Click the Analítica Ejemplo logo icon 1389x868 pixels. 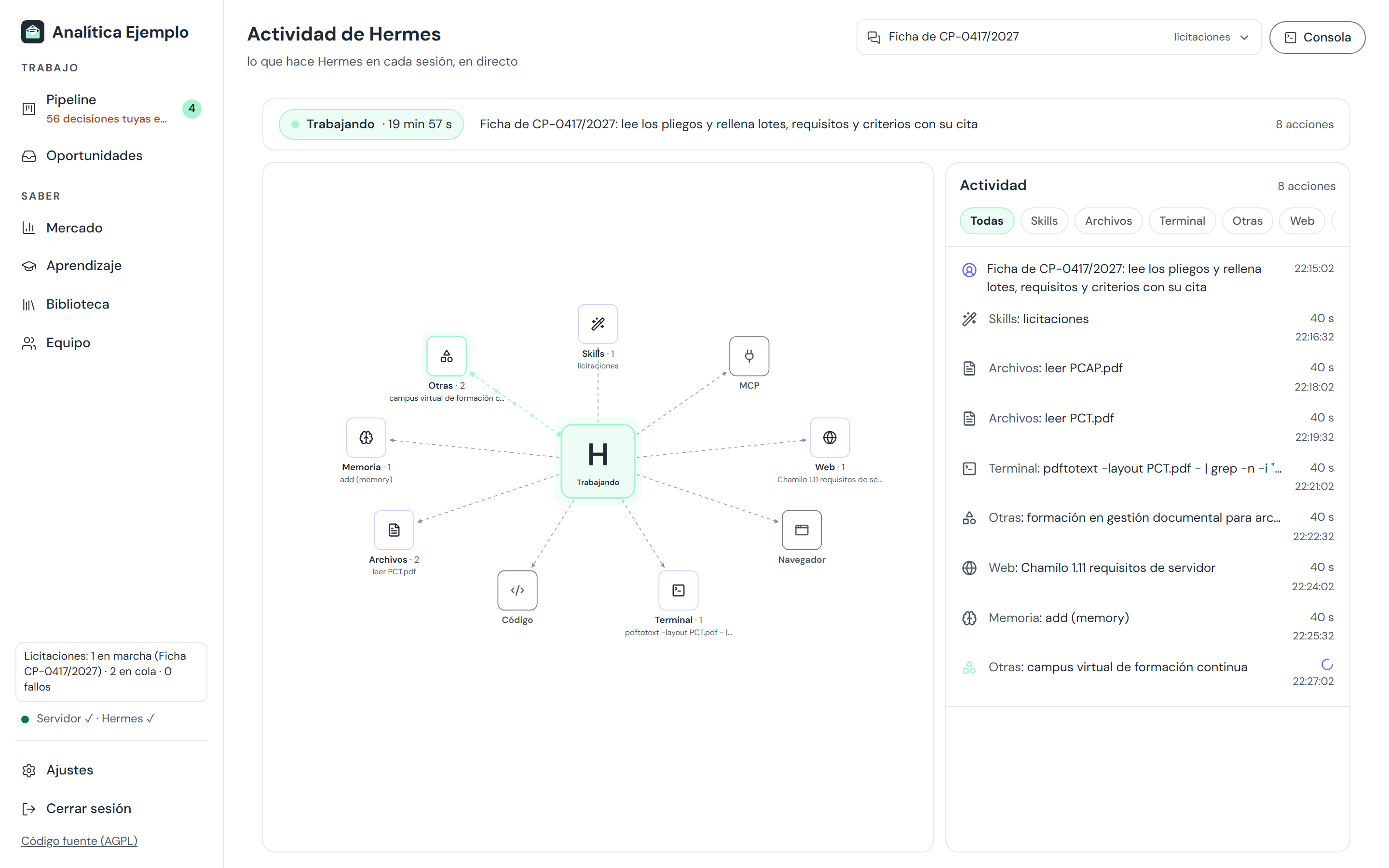pos(33,31)
